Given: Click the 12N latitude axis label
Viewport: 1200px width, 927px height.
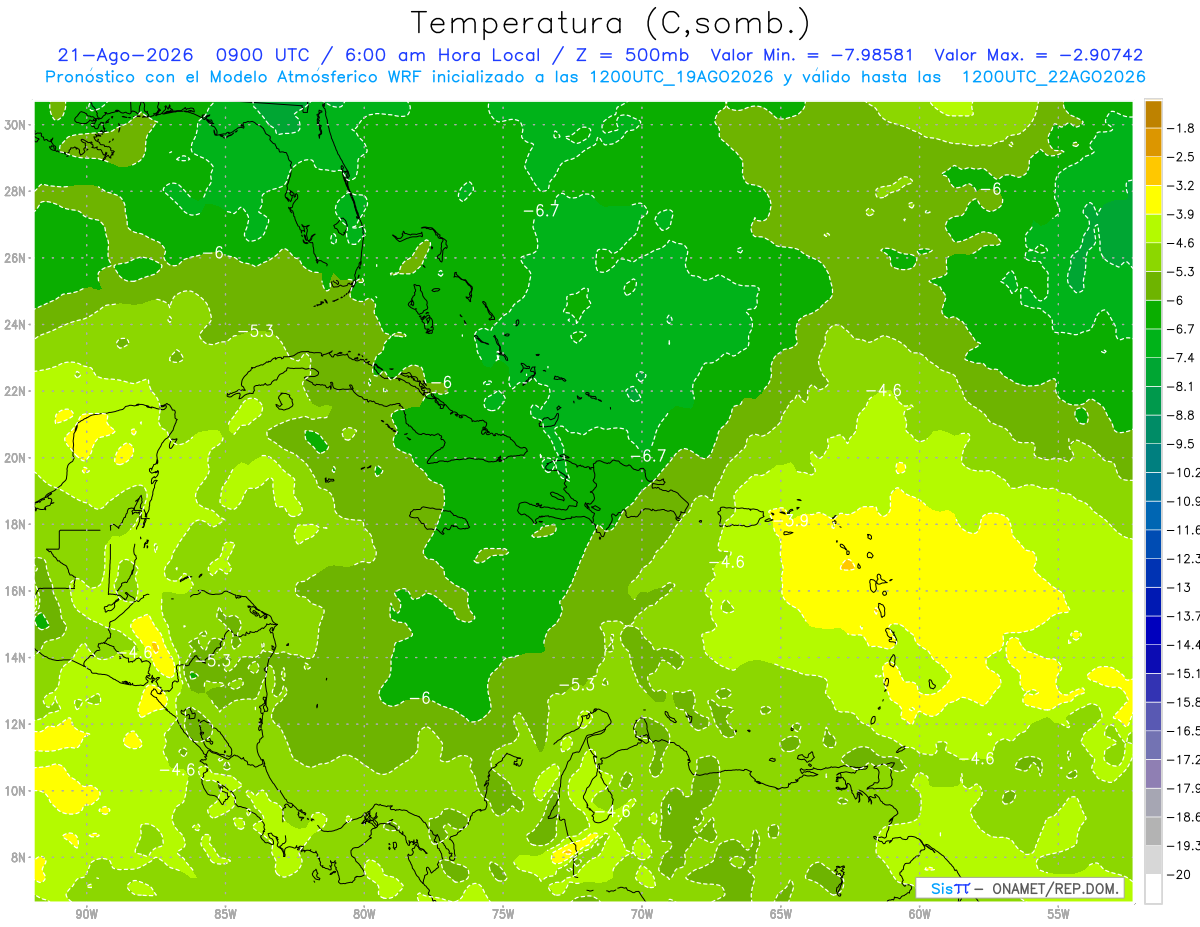Looking at the screenshot, I should coord(16,724).
